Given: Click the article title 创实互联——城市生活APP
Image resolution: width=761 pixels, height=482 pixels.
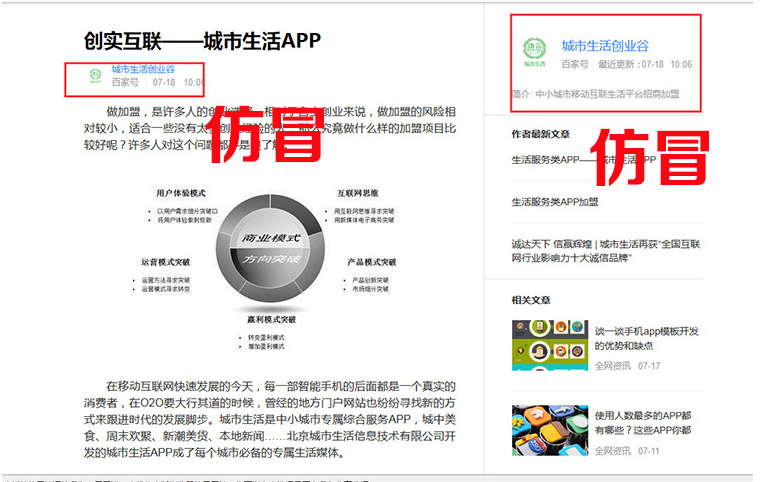Looking at the screenshot, I should (x=202, y=41).
